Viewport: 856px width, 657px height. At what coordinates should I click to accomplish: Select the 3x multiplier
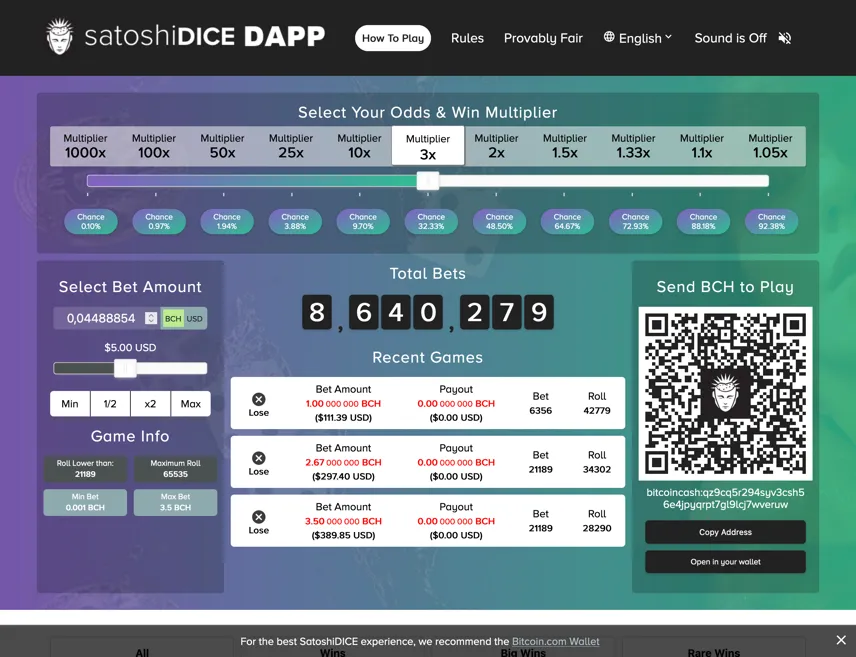(428, 146)
